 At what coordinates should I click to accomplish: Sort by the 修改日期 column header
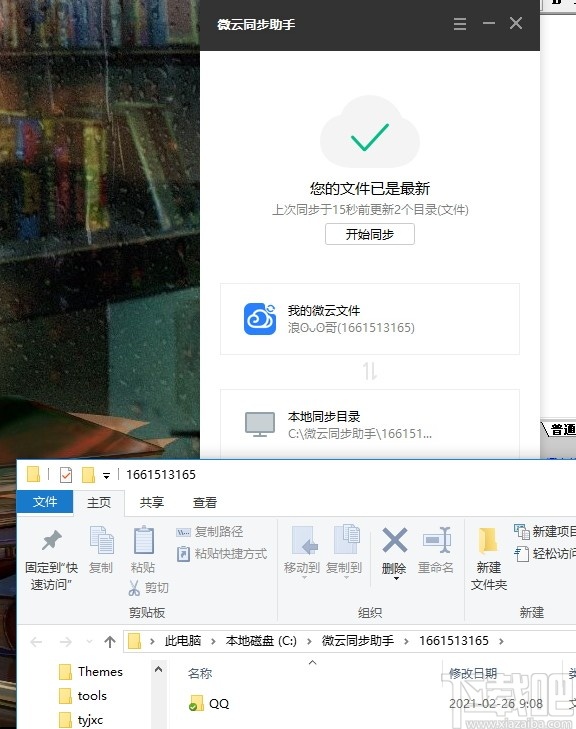(x=473, y=673)
